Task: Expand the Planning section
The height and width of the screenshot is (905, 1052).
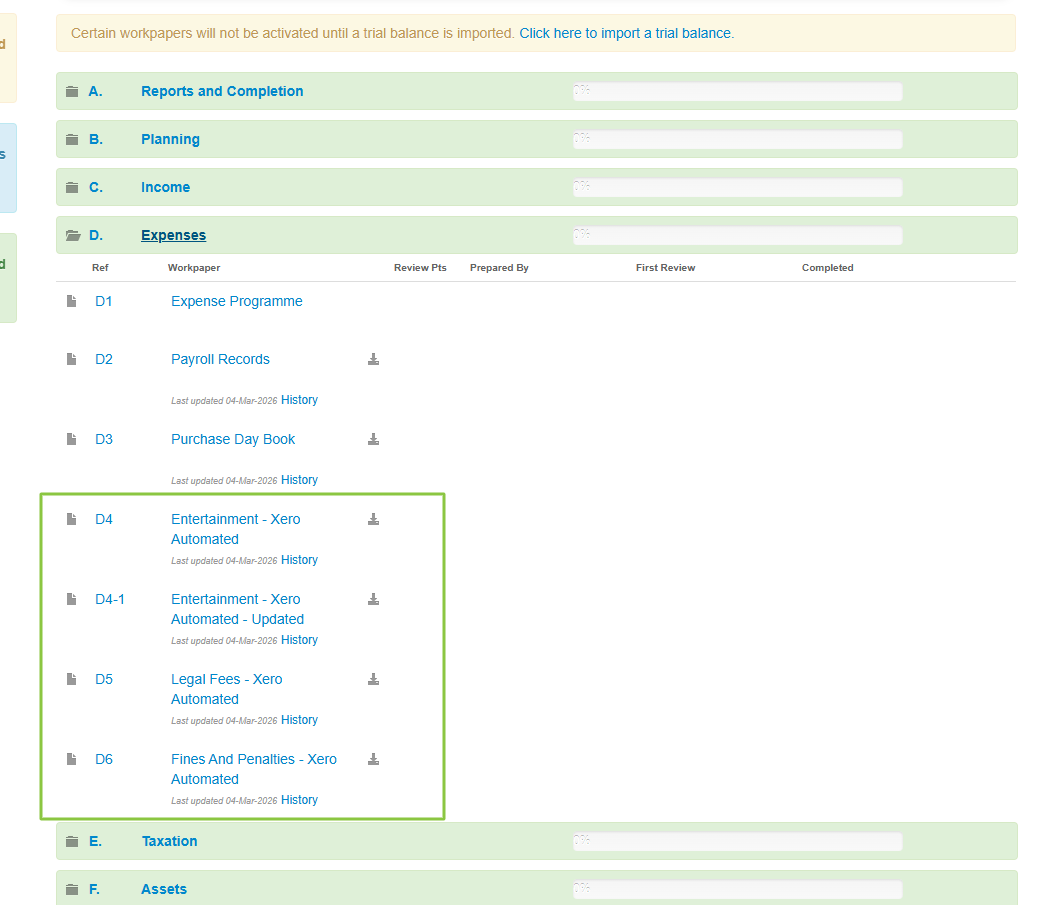Action: point(170,139)
